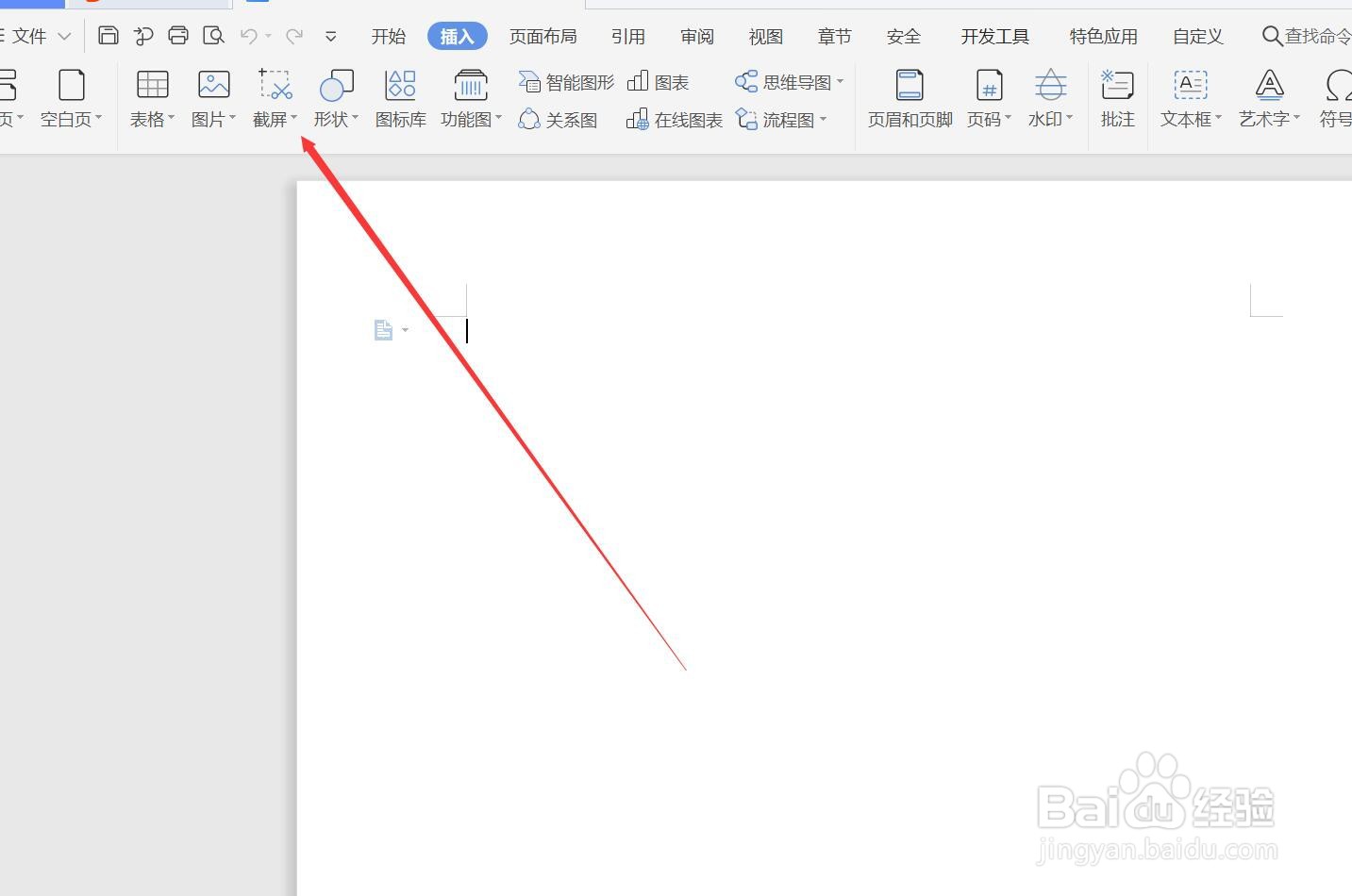The width and height of the screenshot is (1352, 896).
Task: Click the Word Art (艺术字) icon
Action: pyautogui.click(x=1270, y=85)
